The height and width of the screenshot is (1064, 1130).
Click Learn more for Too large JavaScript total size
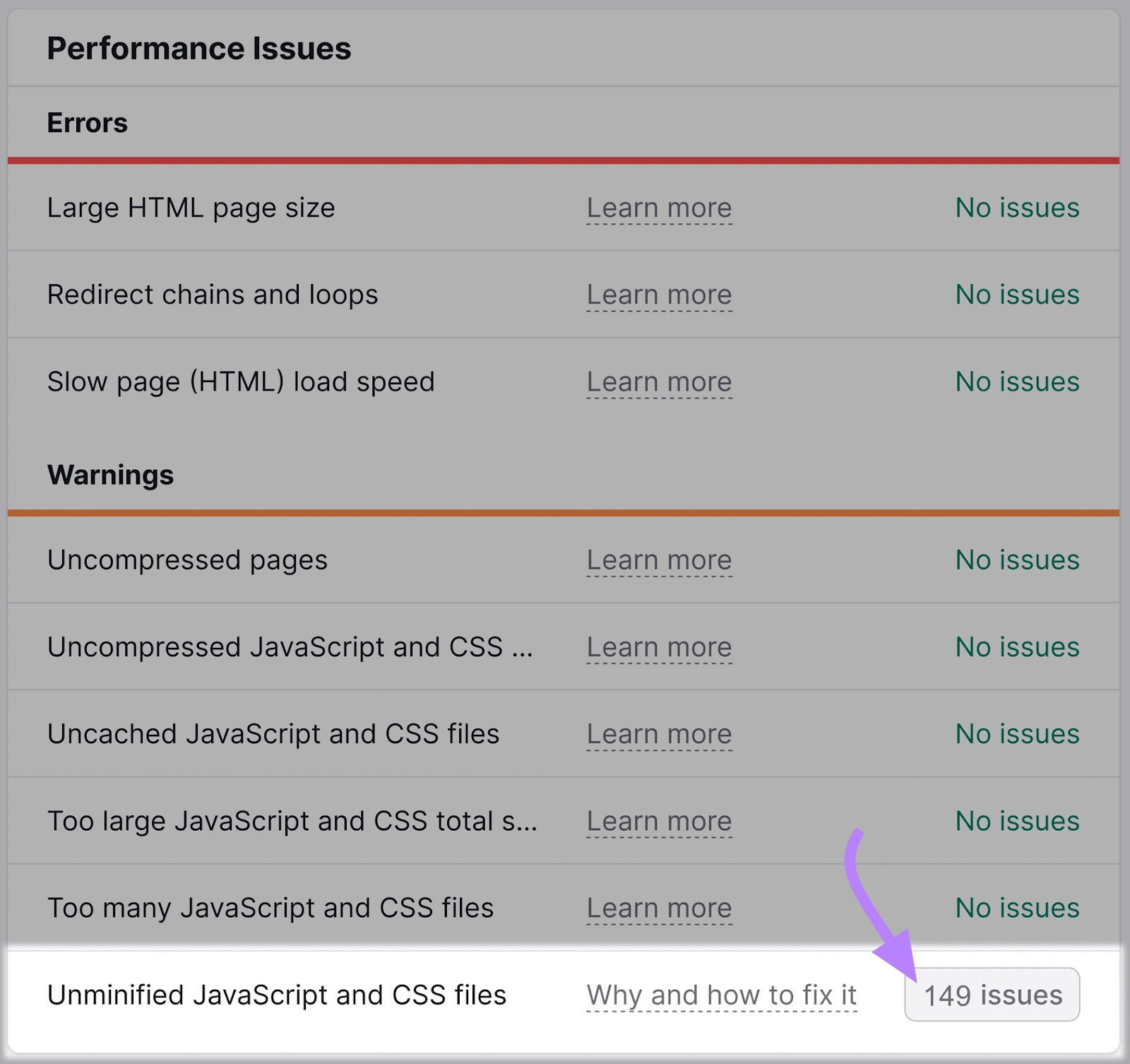point(659,821)
